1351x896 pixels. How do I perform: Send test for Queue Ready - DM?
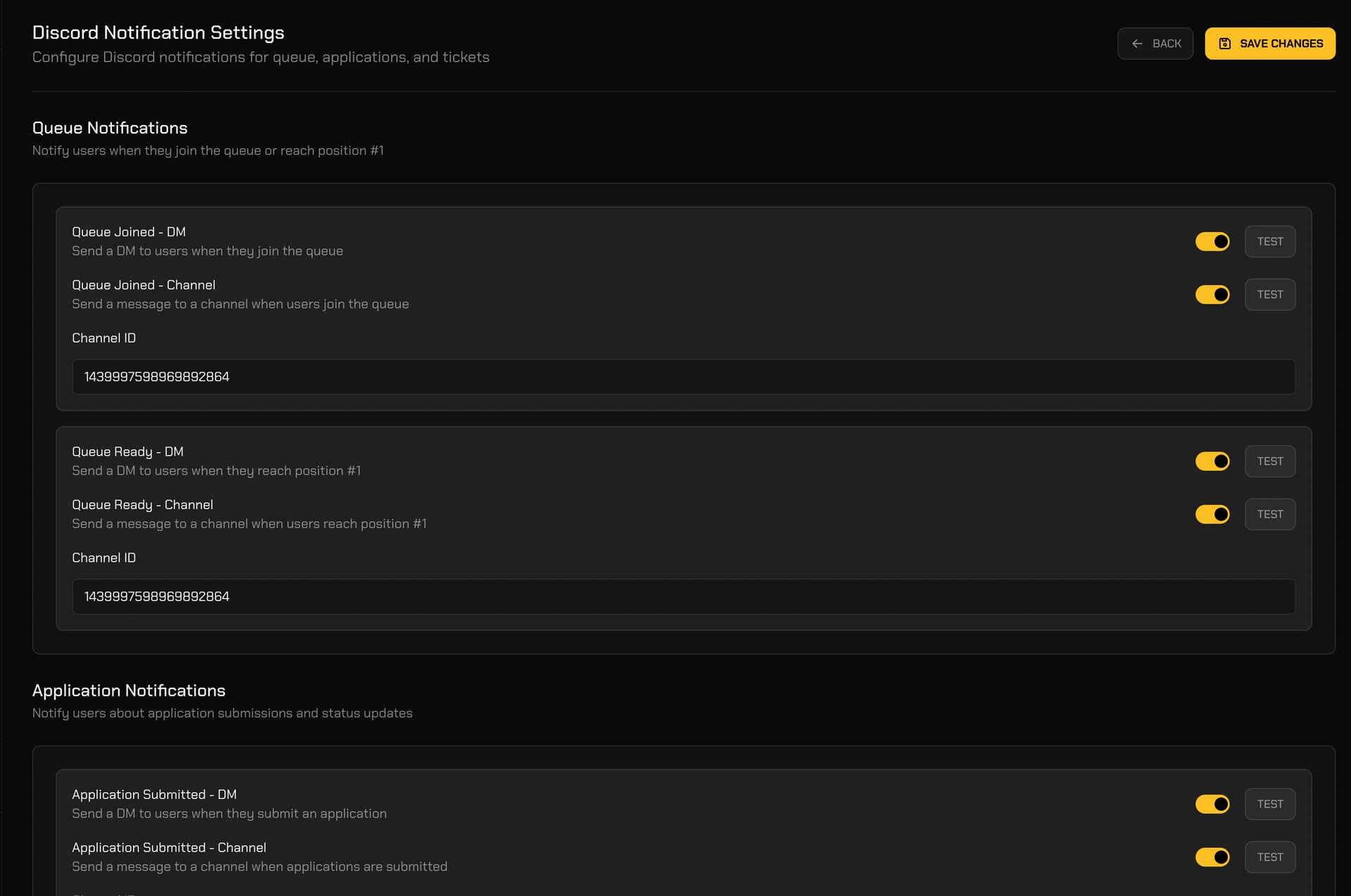(1270, 461)
